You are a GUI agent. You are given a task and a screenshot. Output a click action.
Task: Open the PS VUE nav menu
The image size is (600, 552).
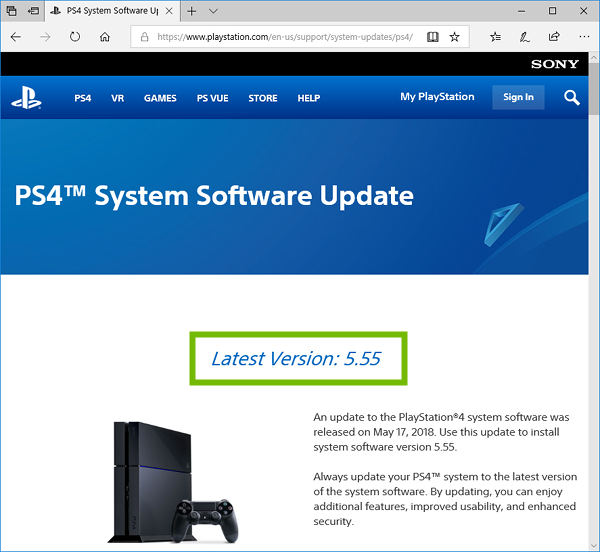point(213,98)
